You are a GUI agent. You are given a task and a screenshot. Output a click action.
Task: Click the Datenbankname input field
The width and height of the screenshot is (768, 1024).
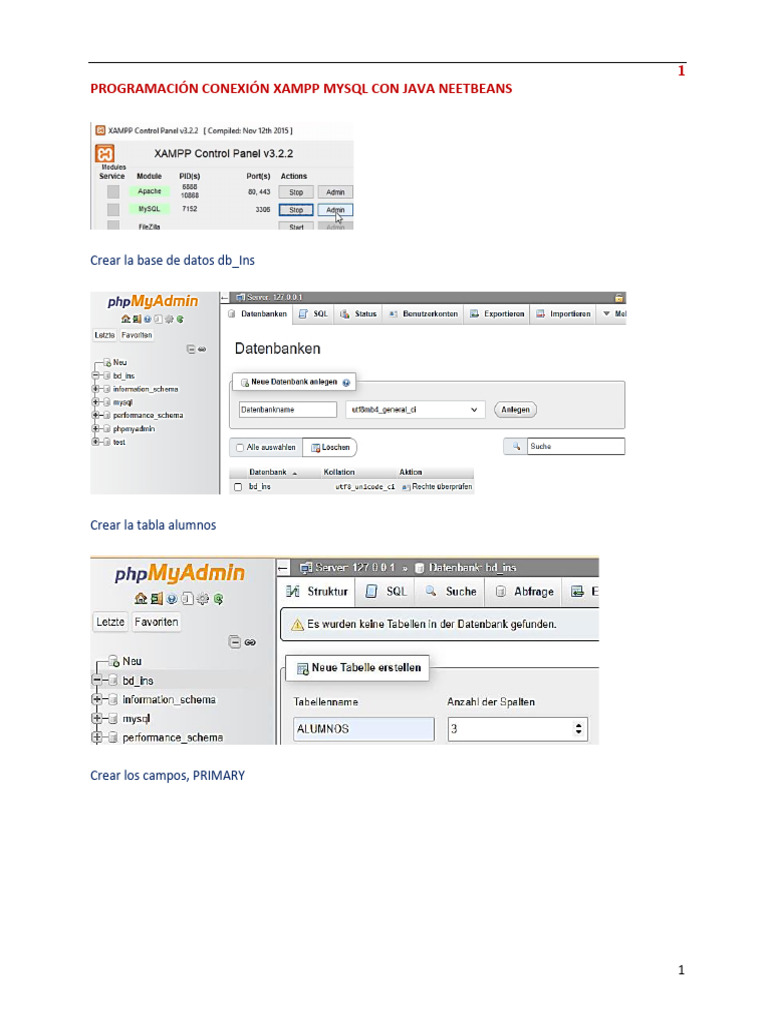click(x=287, y=409)
